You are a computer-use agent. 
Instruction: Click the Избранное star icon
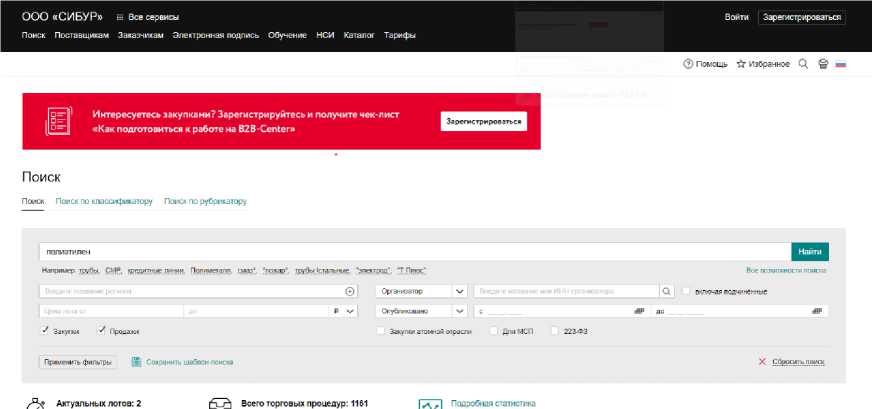[741, 64]
